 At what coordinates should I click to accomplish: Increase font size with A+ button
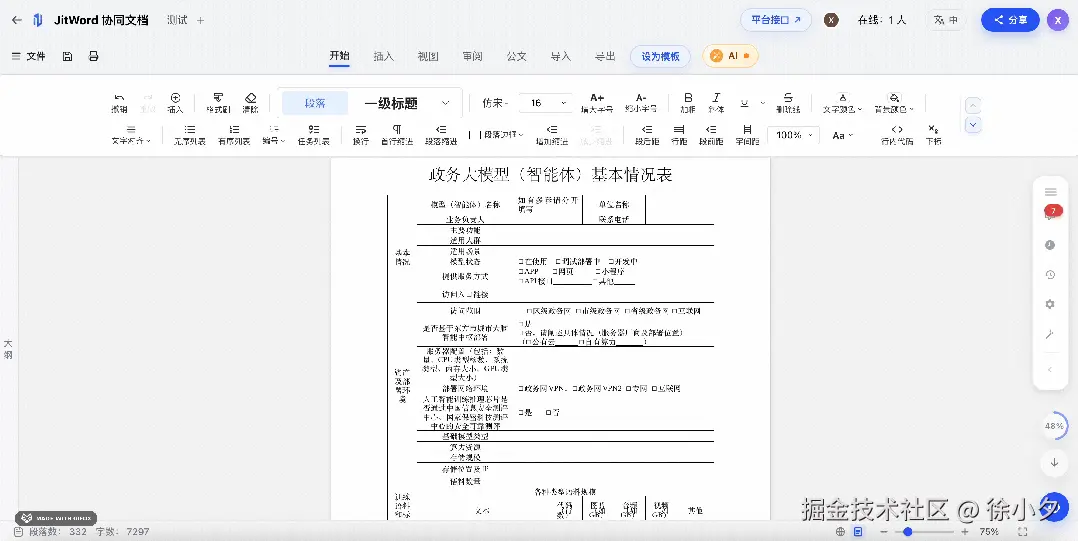tap(597, 103)
